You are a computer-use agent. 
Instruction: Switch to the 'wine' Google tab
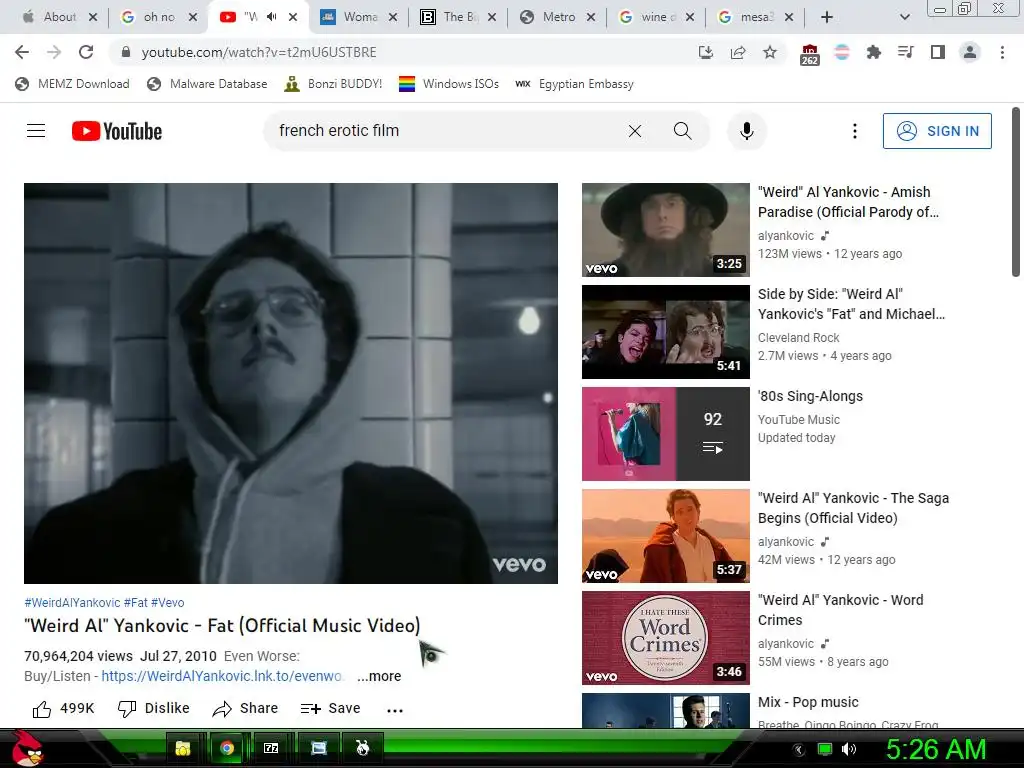(655, 17)
